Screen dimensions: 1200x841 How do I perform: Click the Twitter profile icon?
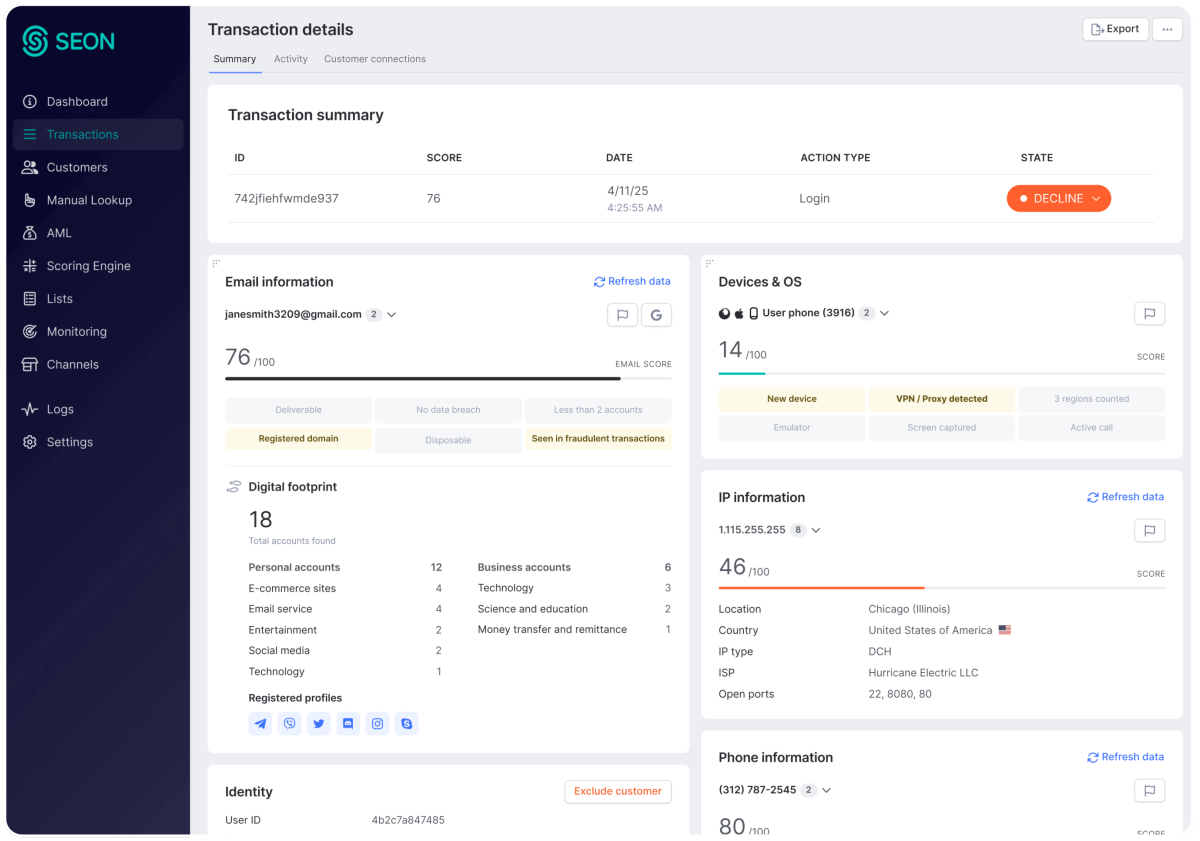point(319,723)
